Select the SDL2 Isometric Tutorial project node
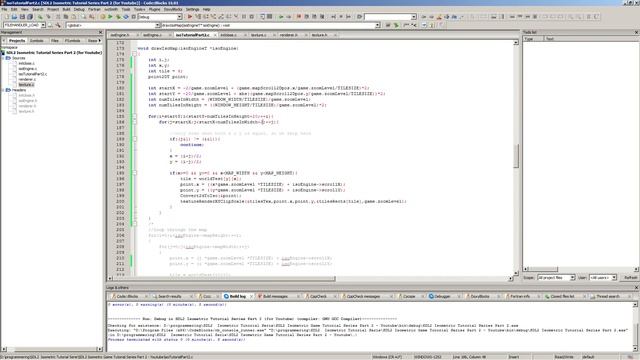The height and width of the screenshot is (360, 640). (x=54, y=53)
